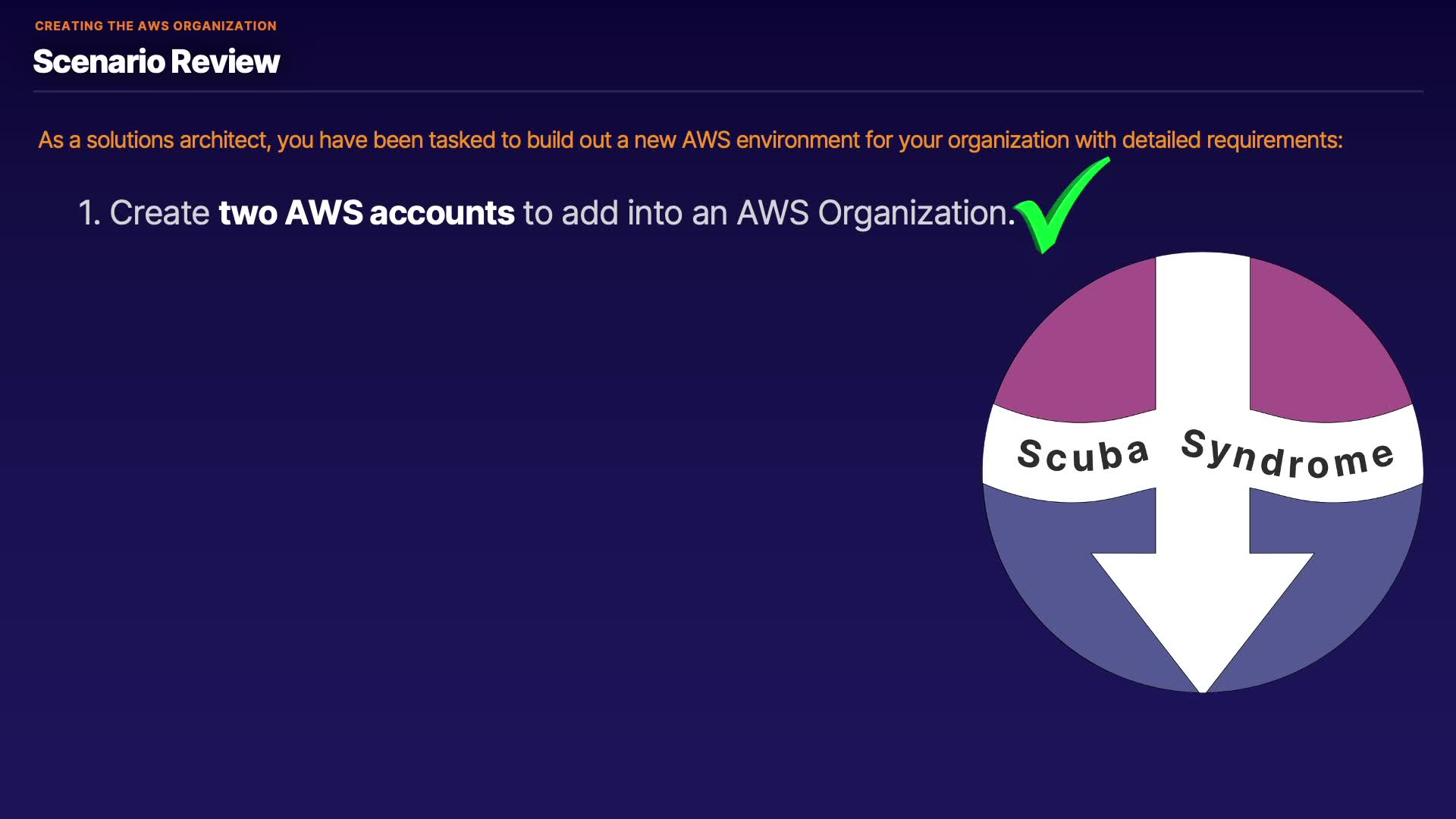The image size is (1456, 819).
Task: Click the list number "1."
Action: click(89, 213)
